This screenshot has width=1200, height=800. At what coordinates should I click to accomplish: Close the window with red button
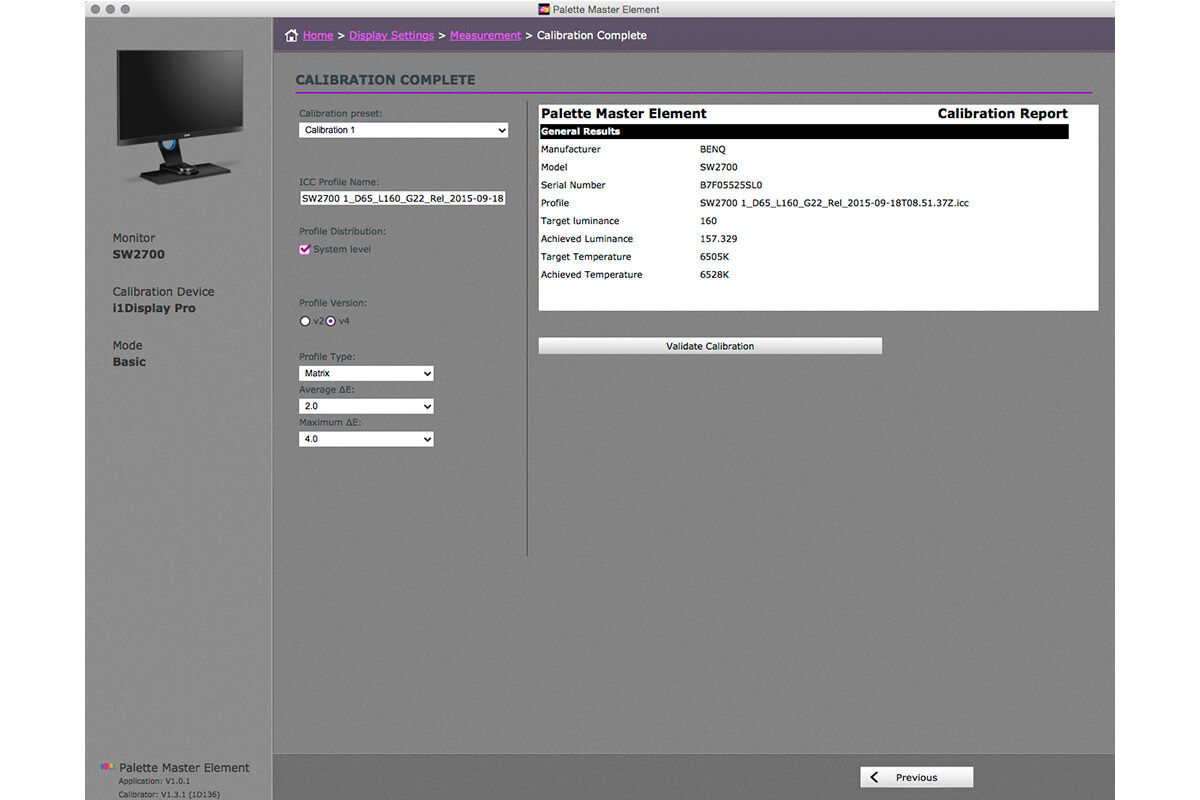coord(96,9)
